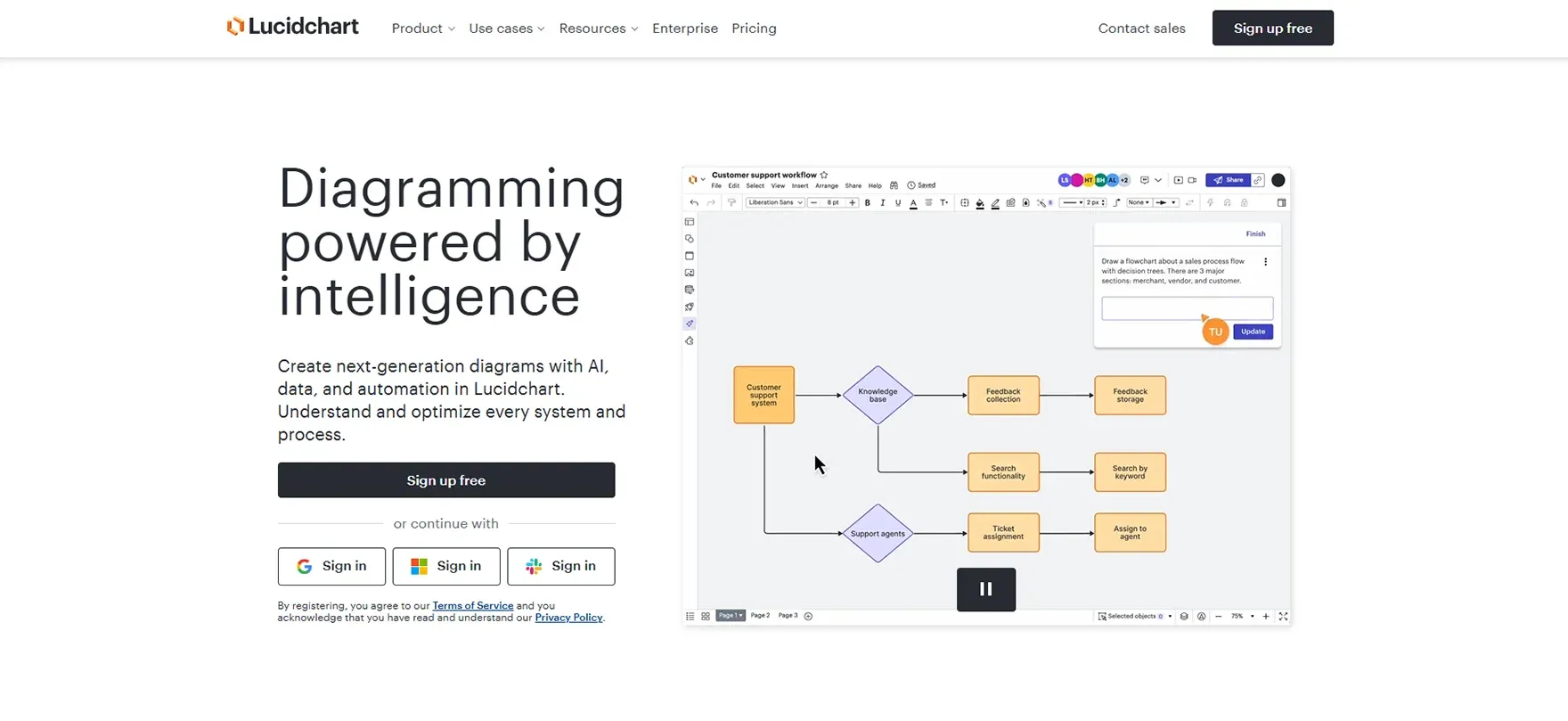The image size is (1568, 721).
Task: Select the format painter roller icon
Action: (x=731, y=202)
